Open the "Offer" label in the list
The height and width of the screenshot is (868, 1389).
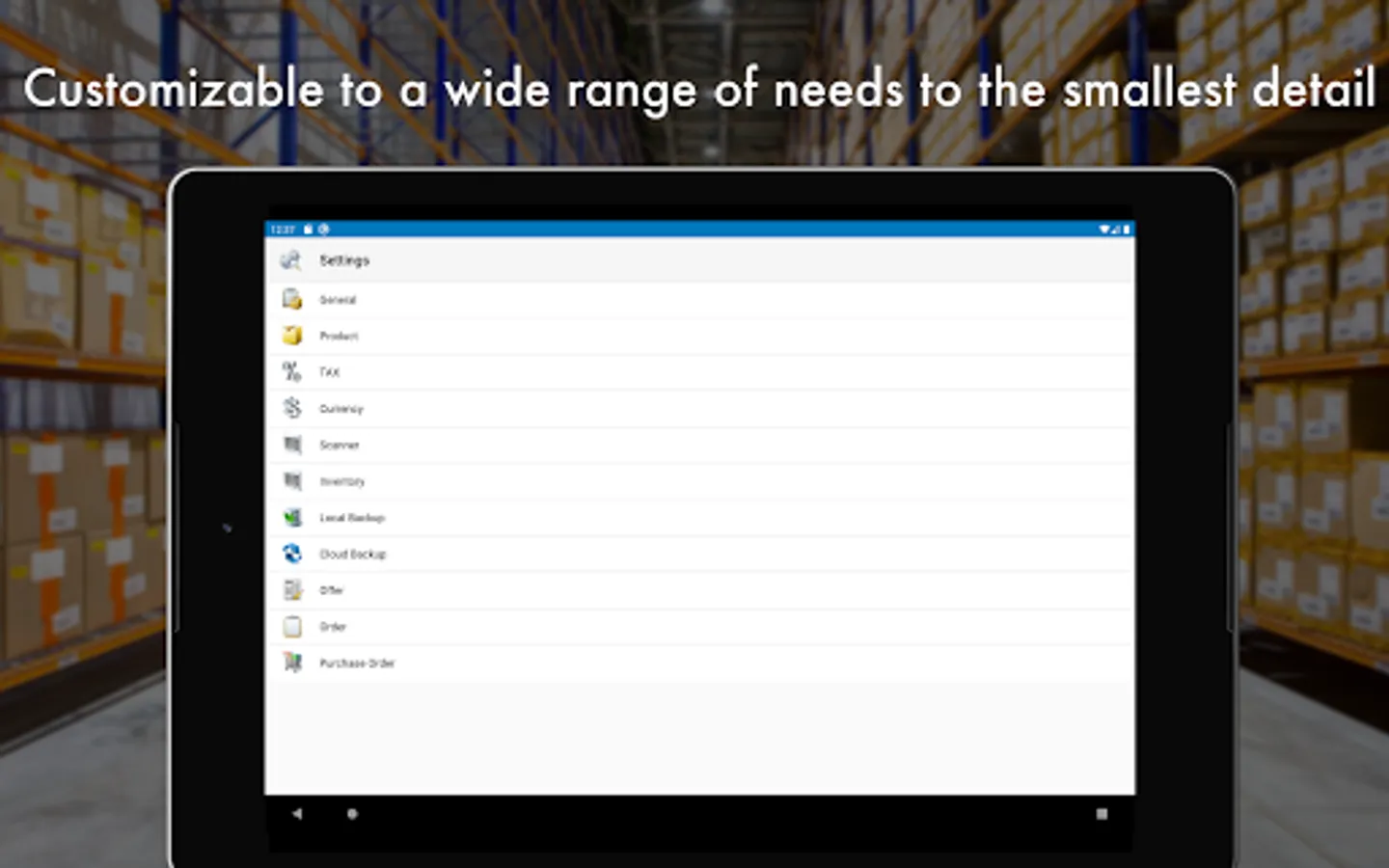click(x=332, y=590)
